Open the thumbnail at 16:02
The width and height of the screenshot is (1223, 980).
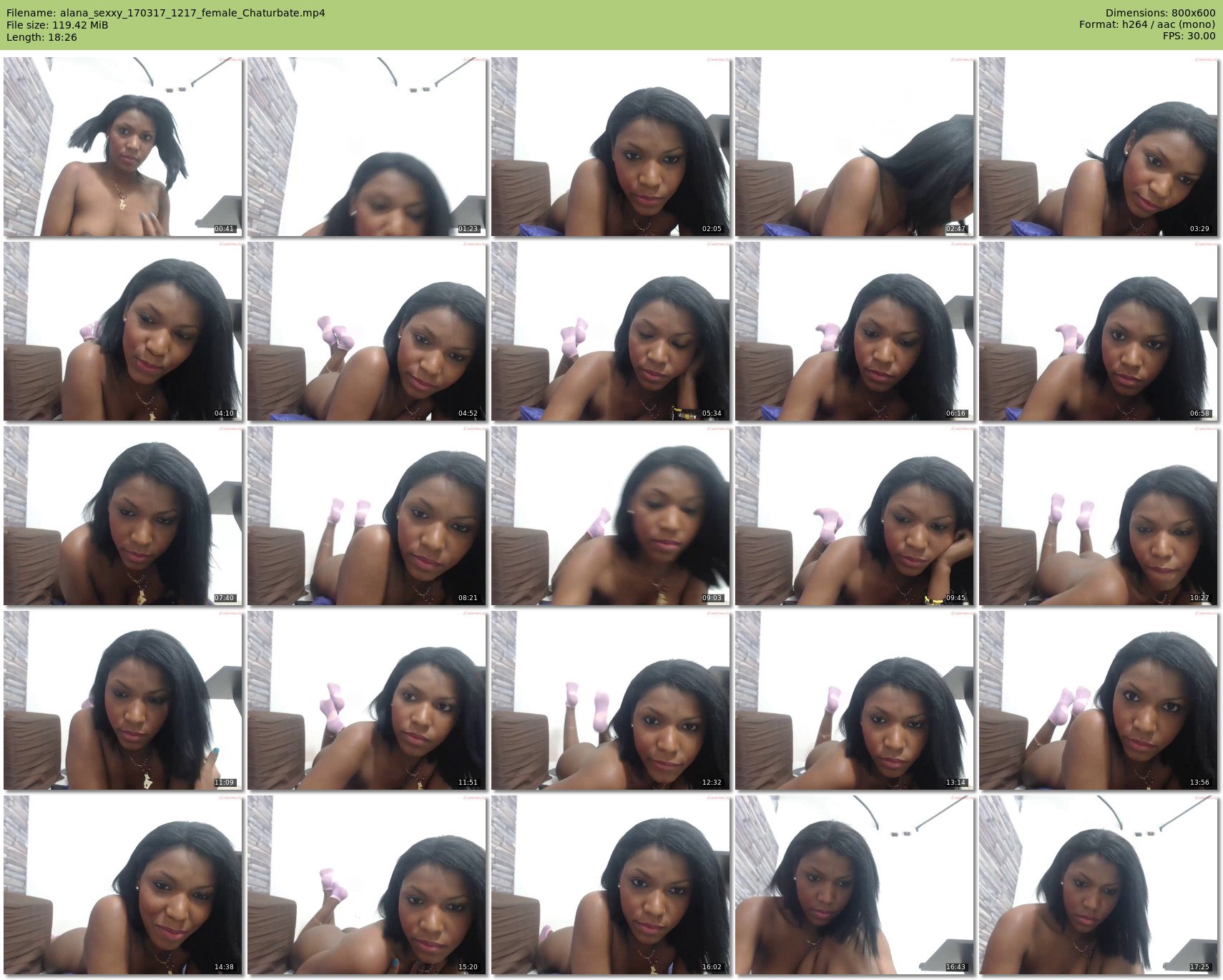611,885
